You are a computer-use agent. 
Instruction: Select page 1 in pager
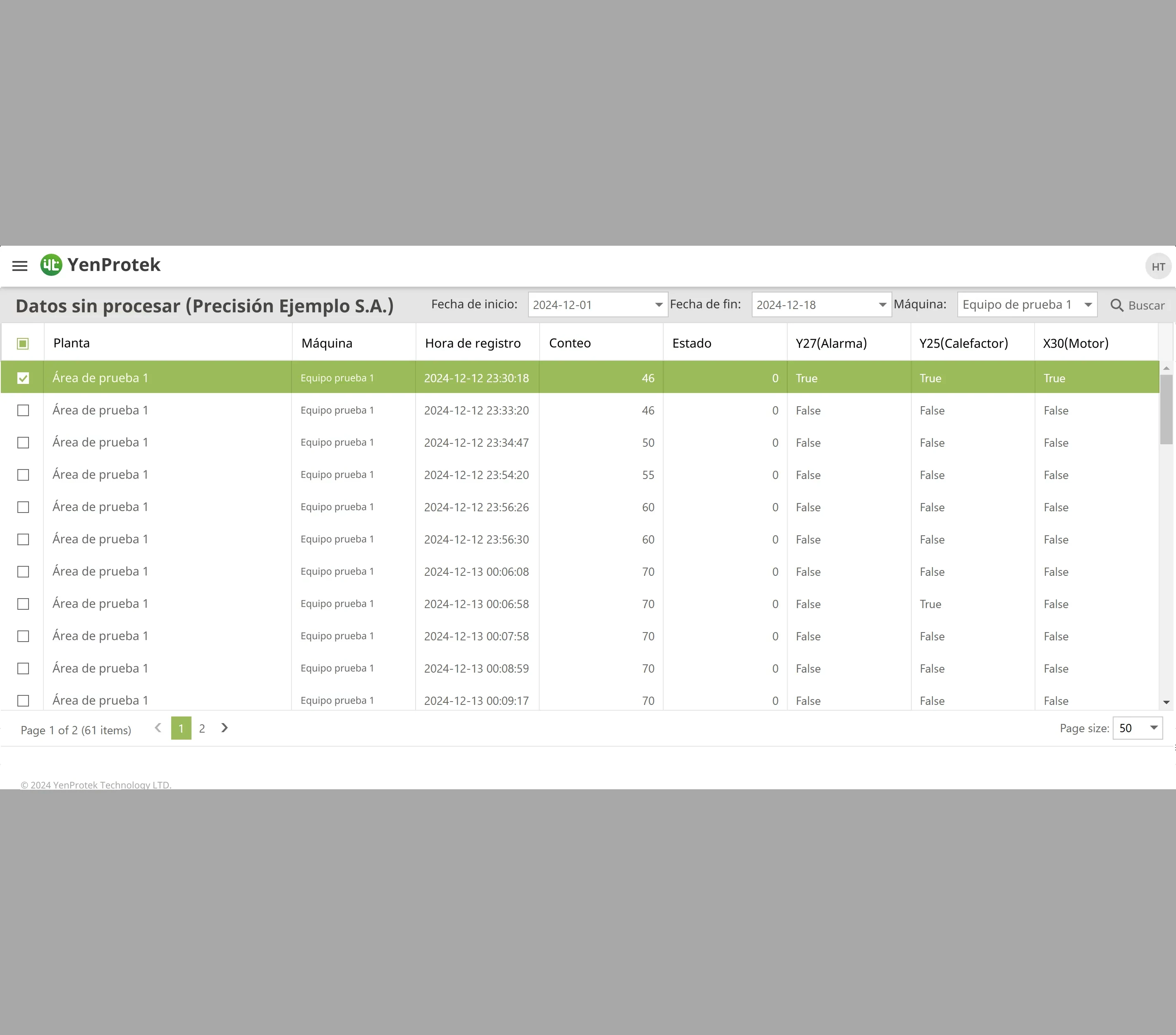pos(181,728)
